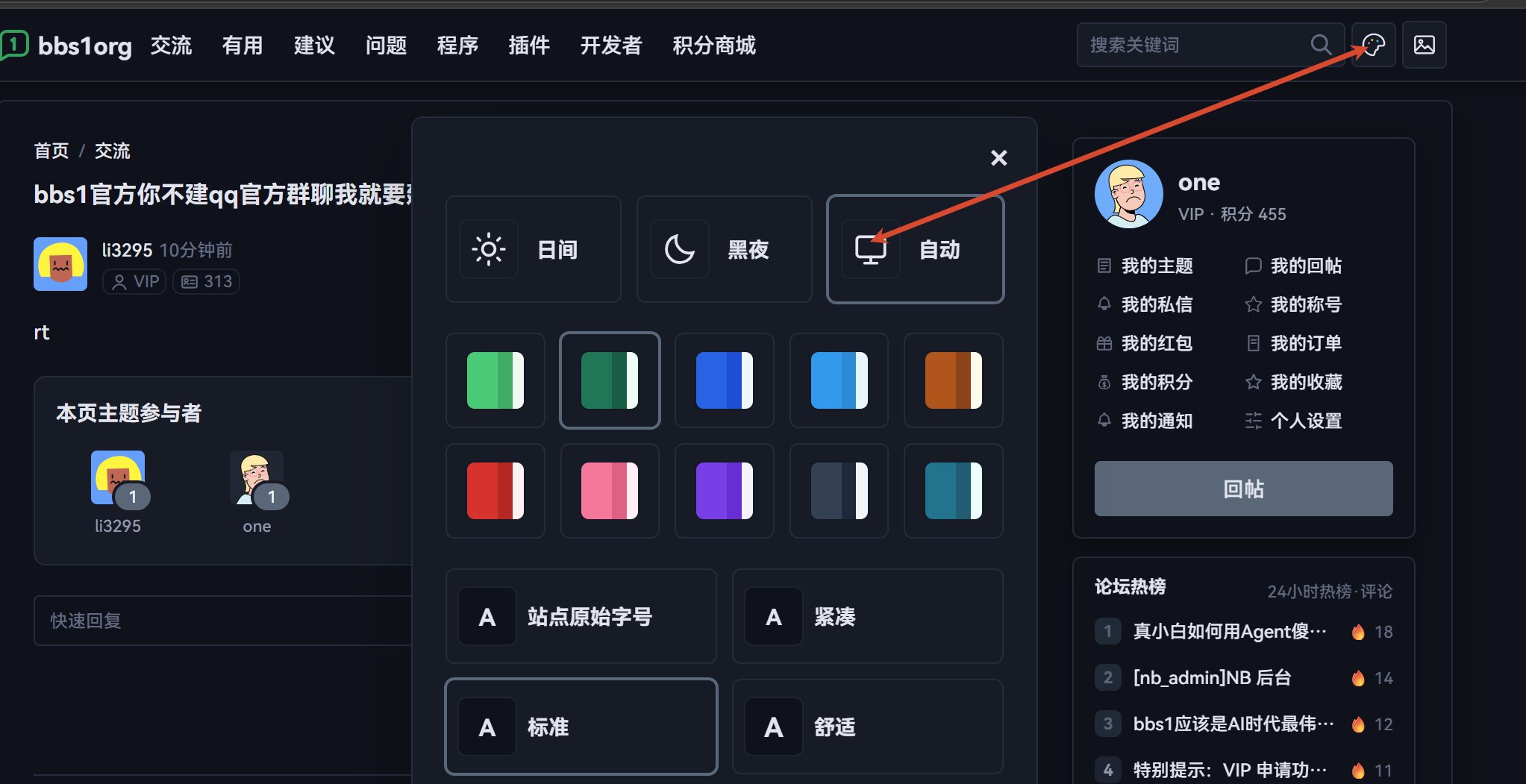Choose the teal color theme
This screenshot has height=784, width=1526.
pyautogui.click(x=953, y=491)
